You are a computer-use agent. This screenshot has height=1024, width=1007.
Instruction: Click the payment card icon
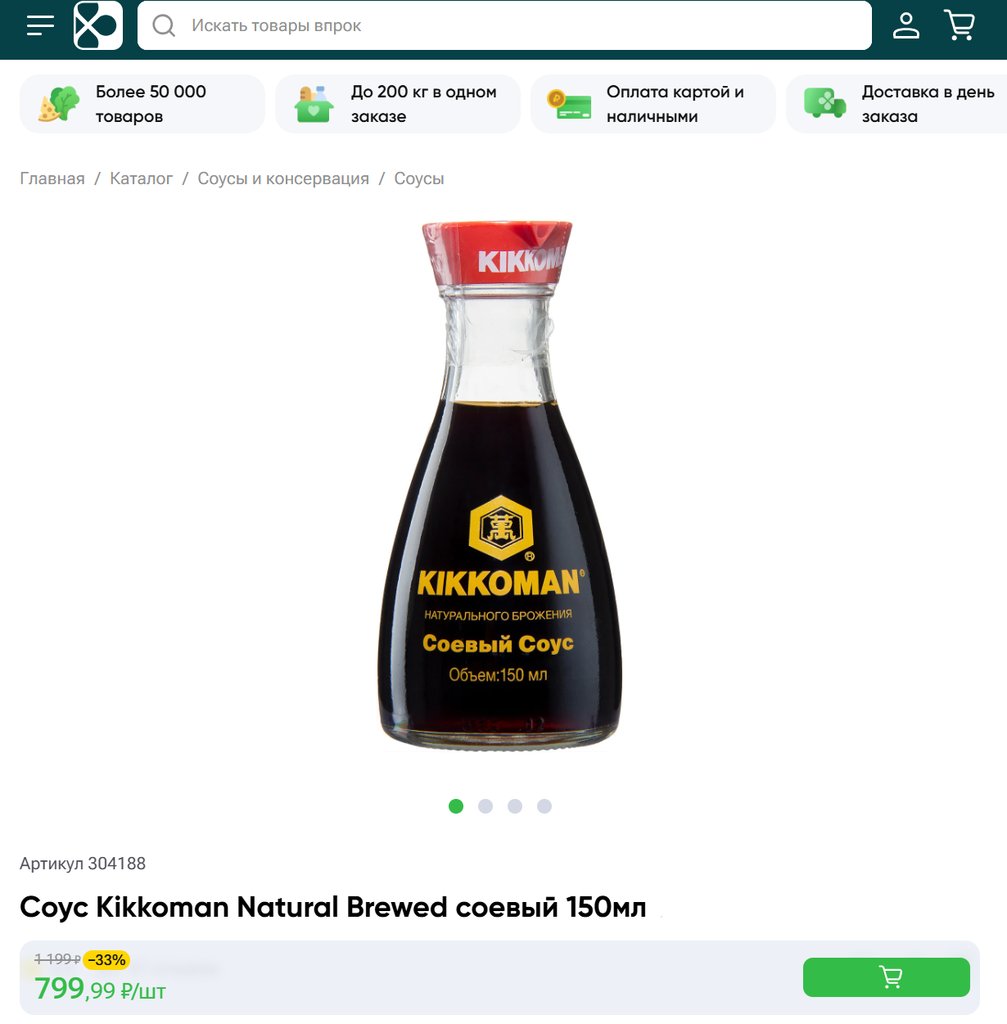pos(569,104)
